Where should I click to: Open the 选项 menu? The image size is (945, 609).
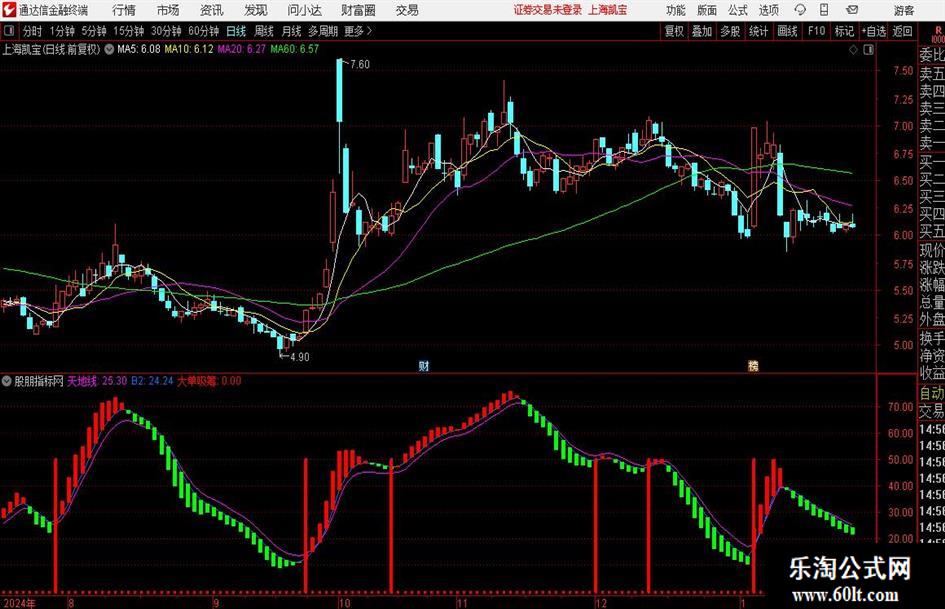click(768, 10)
